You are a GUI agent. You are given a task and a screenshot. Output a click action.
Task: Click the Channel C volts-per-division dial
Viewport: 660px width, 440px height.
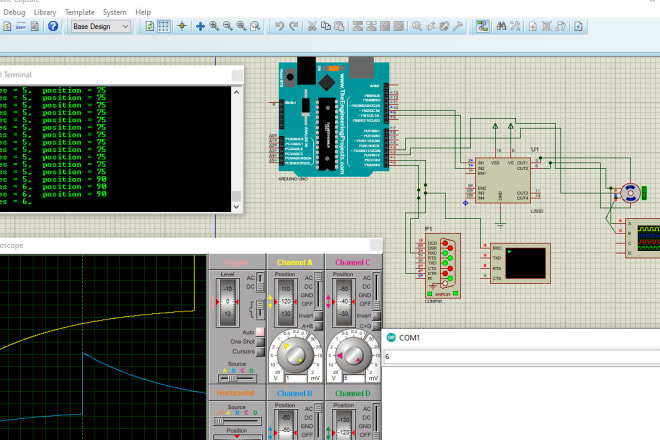(x=354, y=354)
